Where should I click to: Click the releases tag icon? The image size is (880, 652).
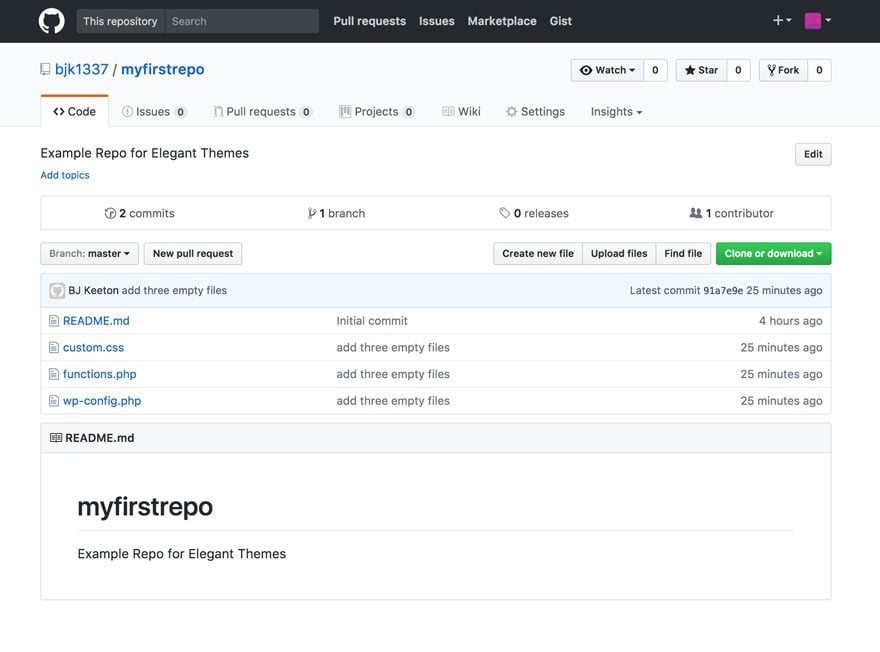(505, 213)
